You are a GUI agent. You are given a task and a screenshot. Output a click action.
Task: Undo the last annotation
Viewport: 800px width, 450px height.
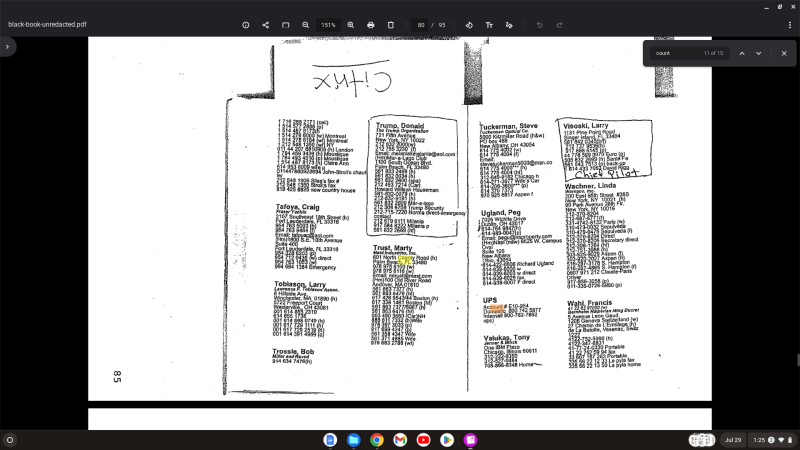click(540, 24)
